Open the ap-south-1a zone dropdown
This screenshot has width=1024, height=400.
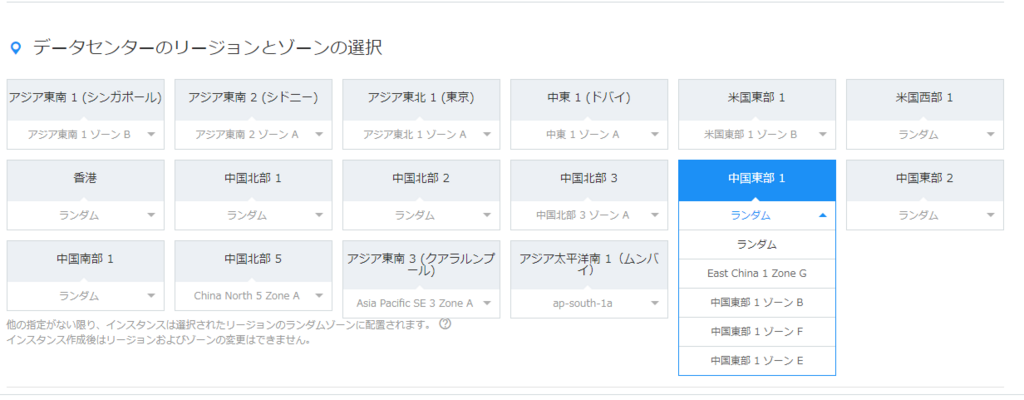pyautogui.click(x=589, y=303)
